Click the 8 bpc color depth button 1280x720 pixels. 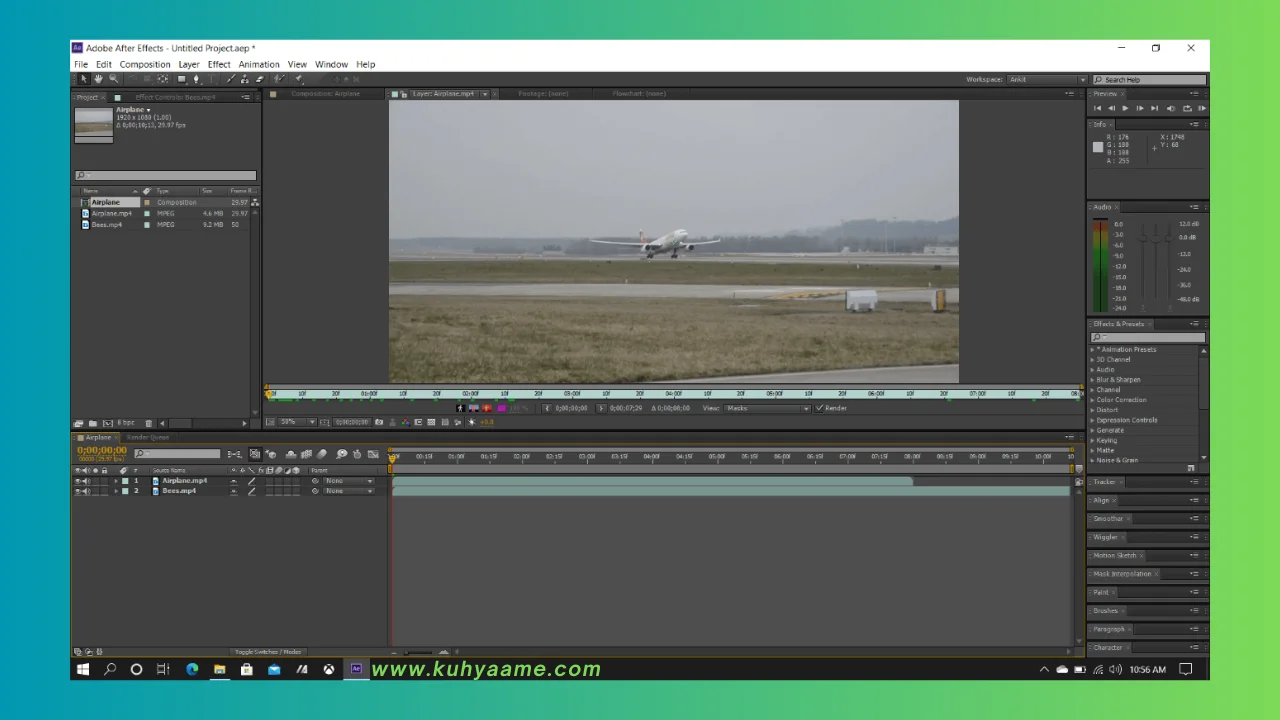(126, 423)
